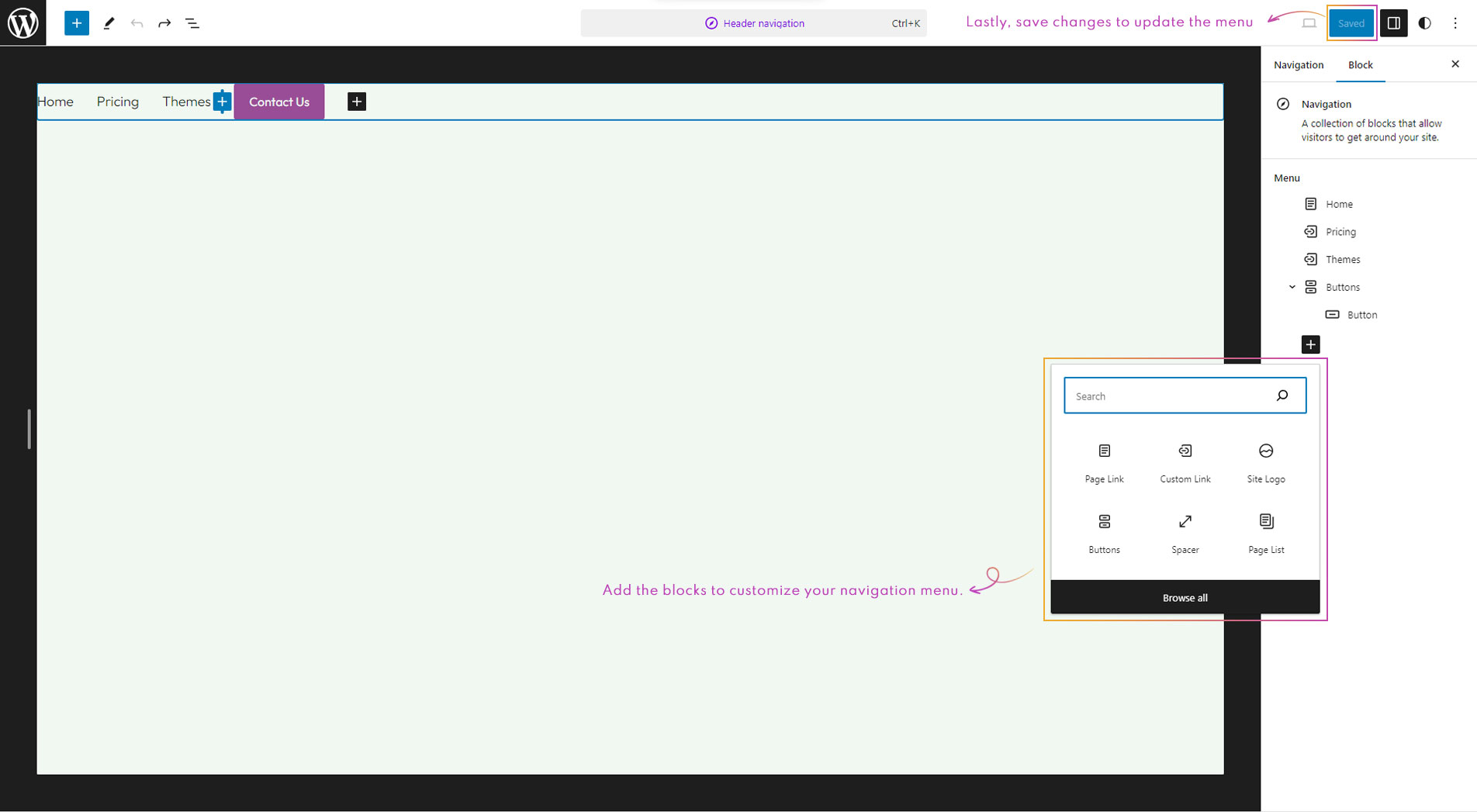
Task: Click the redo arrow icon
Action: (x=164, y=23)
